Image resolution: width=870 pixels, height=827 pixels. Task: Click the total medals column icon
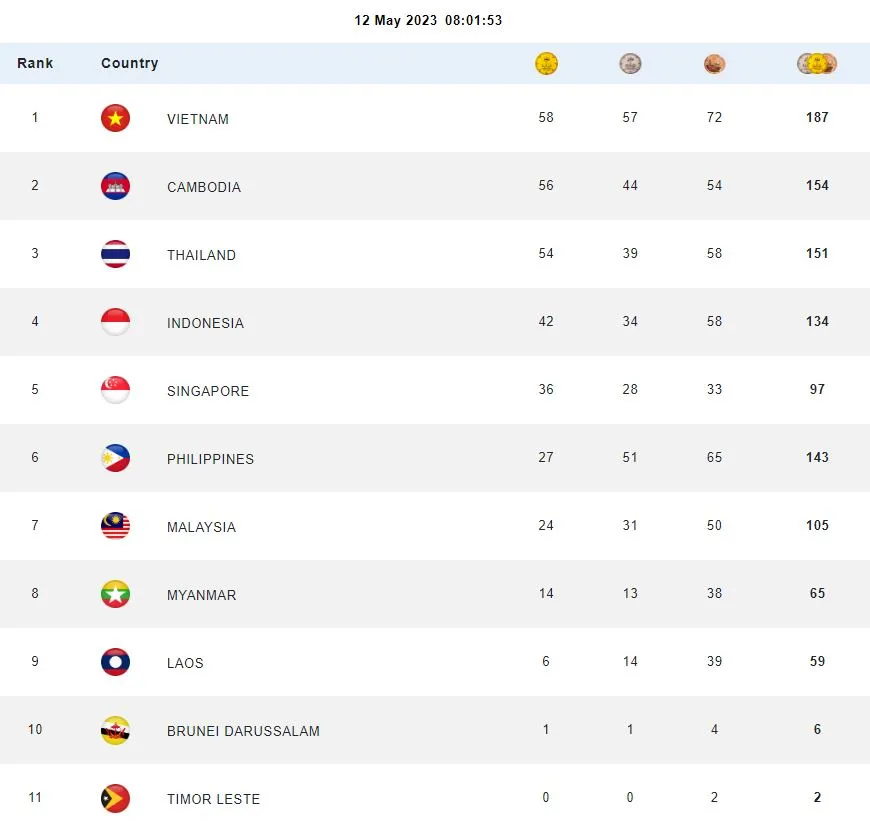tap(817, 64)
